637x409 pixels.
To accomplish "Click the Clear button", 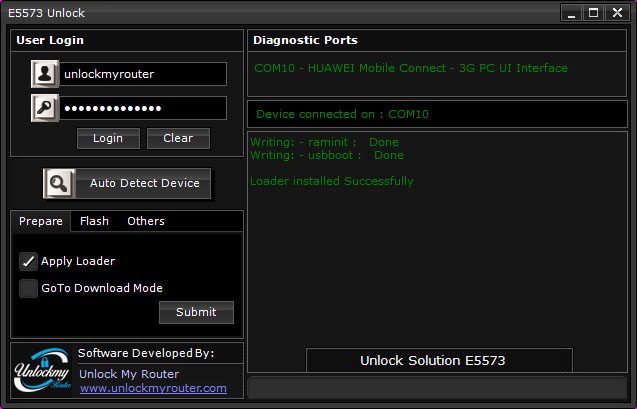I will tap(178, 138).
